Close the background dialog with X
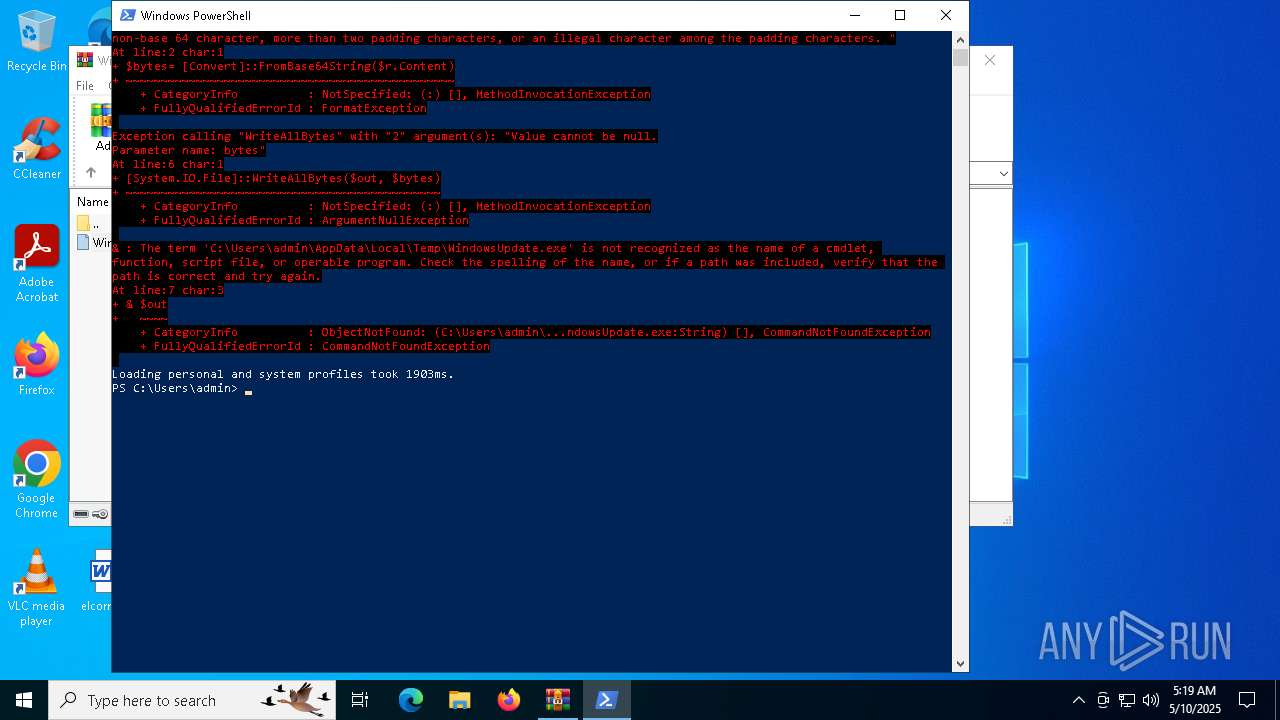1280x720 pixels. [990, 61]
